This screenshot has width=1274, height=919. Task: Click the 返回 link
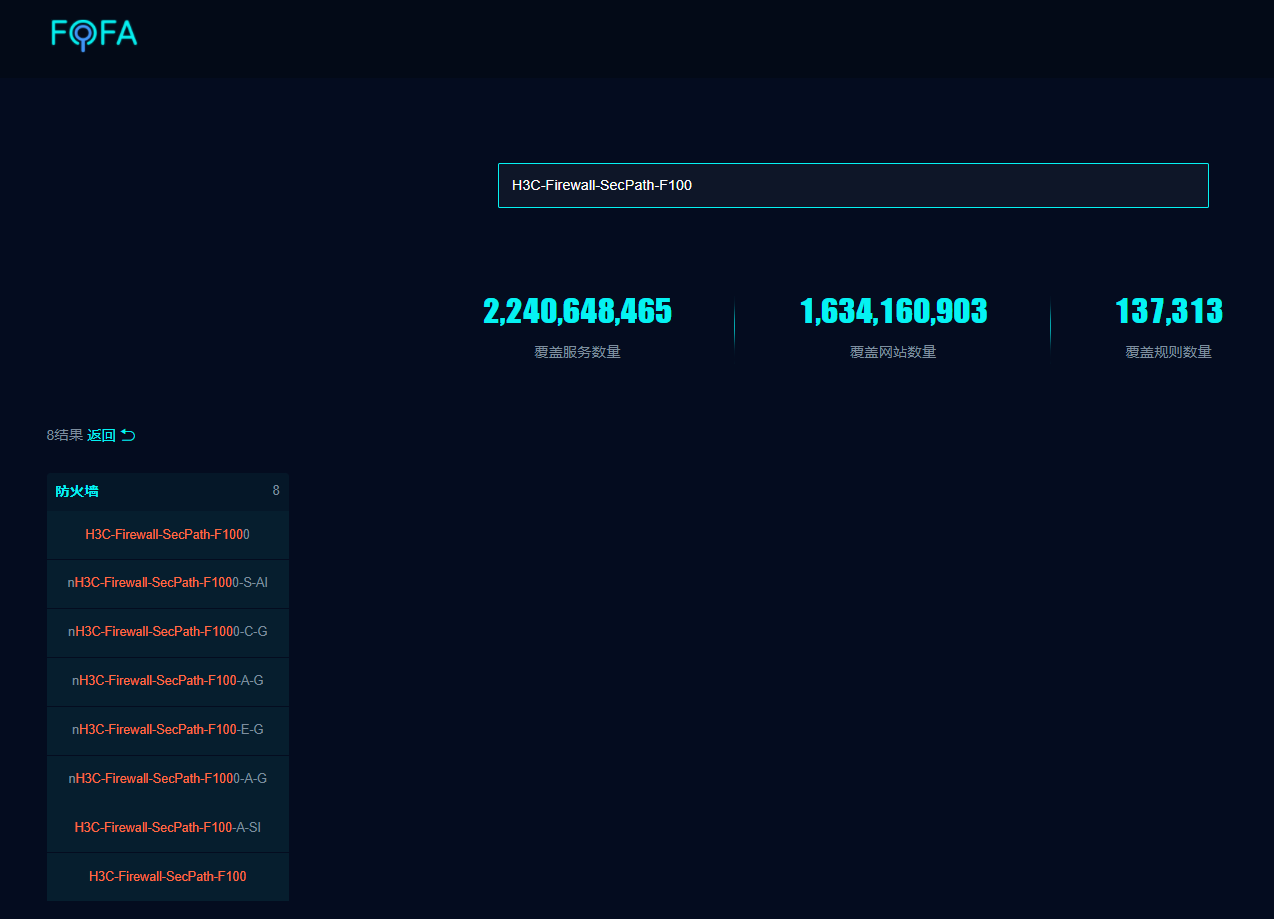(x=101, y=435)
